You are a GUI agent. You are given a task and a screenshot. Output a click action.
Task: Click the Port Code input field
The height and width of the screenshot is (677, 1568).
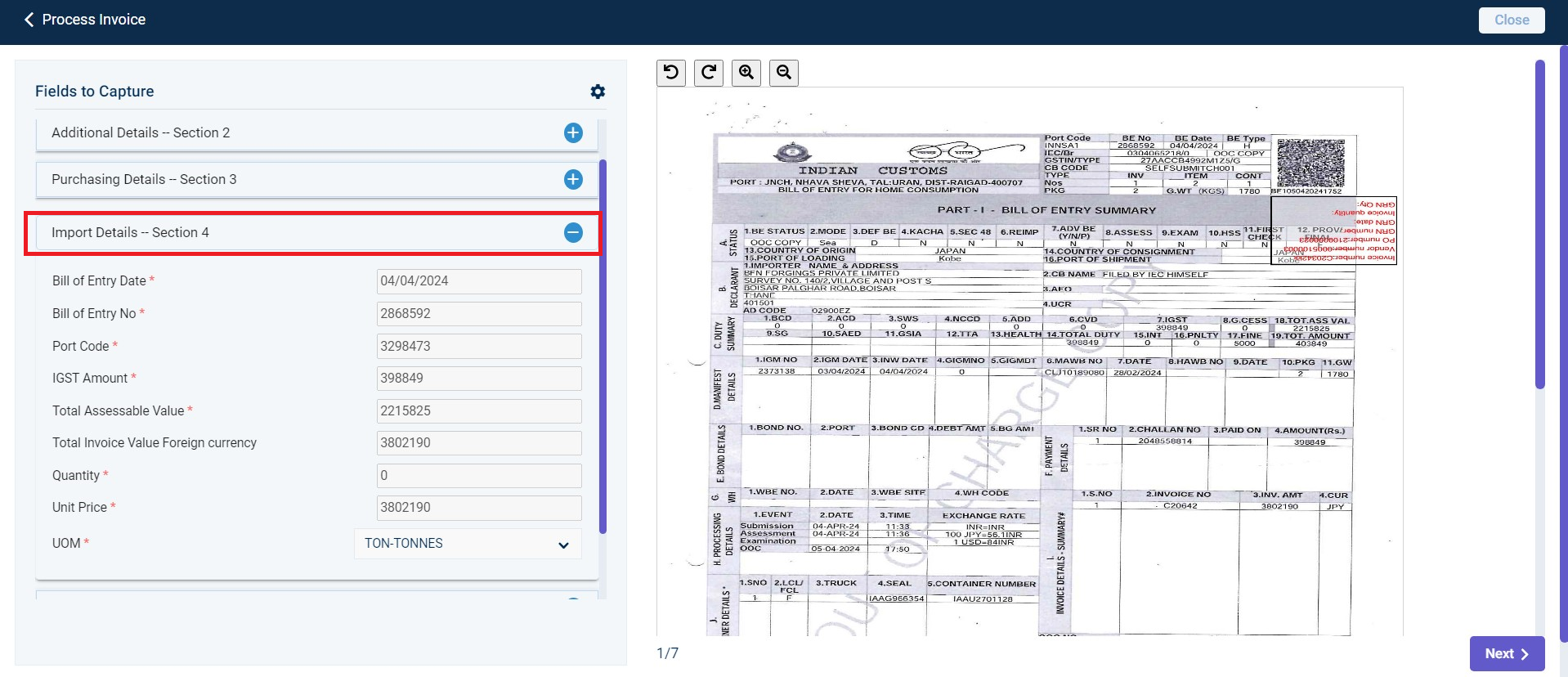coord(479,346)
